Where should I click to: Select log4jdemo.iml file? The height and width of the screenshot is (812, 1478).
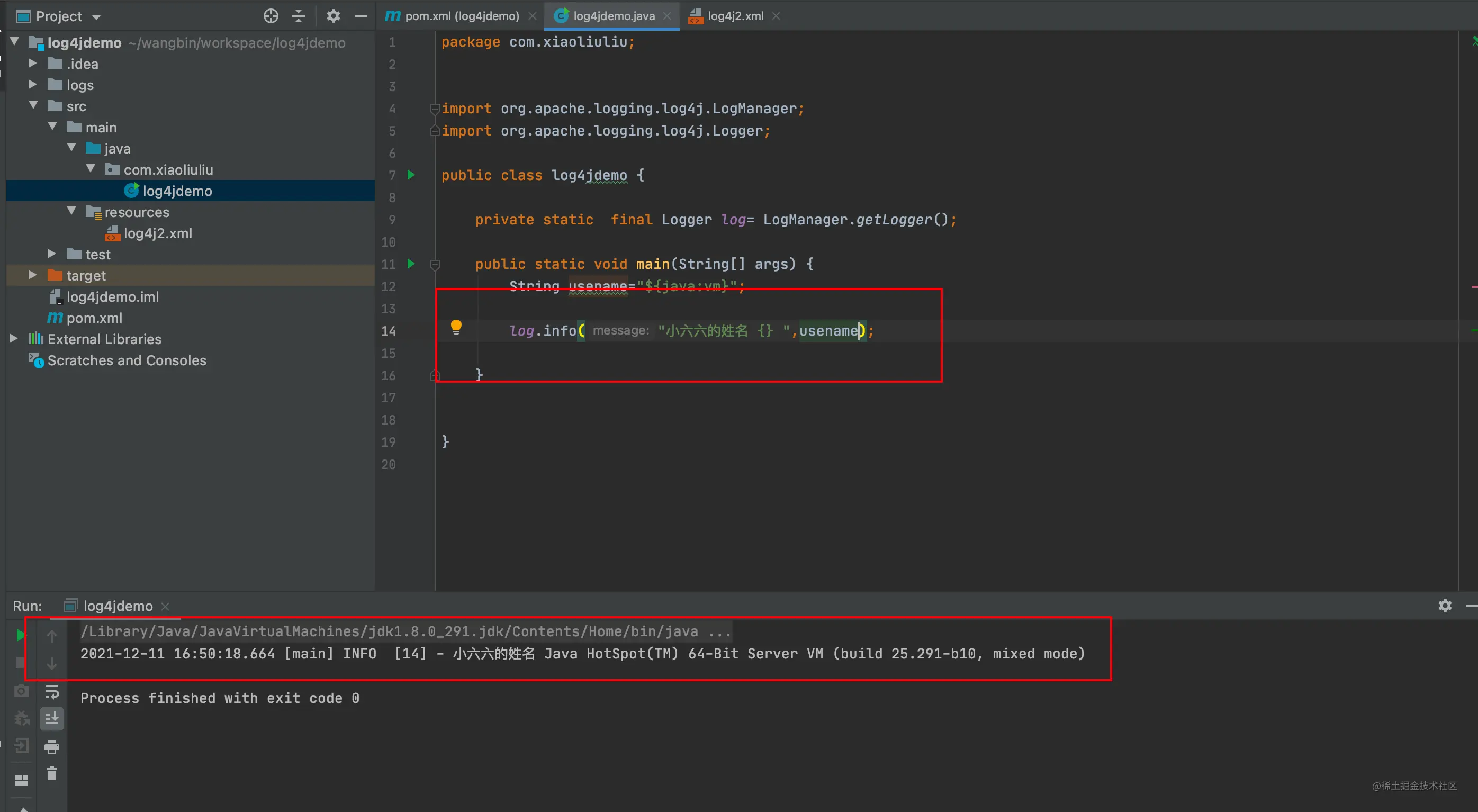click(112, 296)
